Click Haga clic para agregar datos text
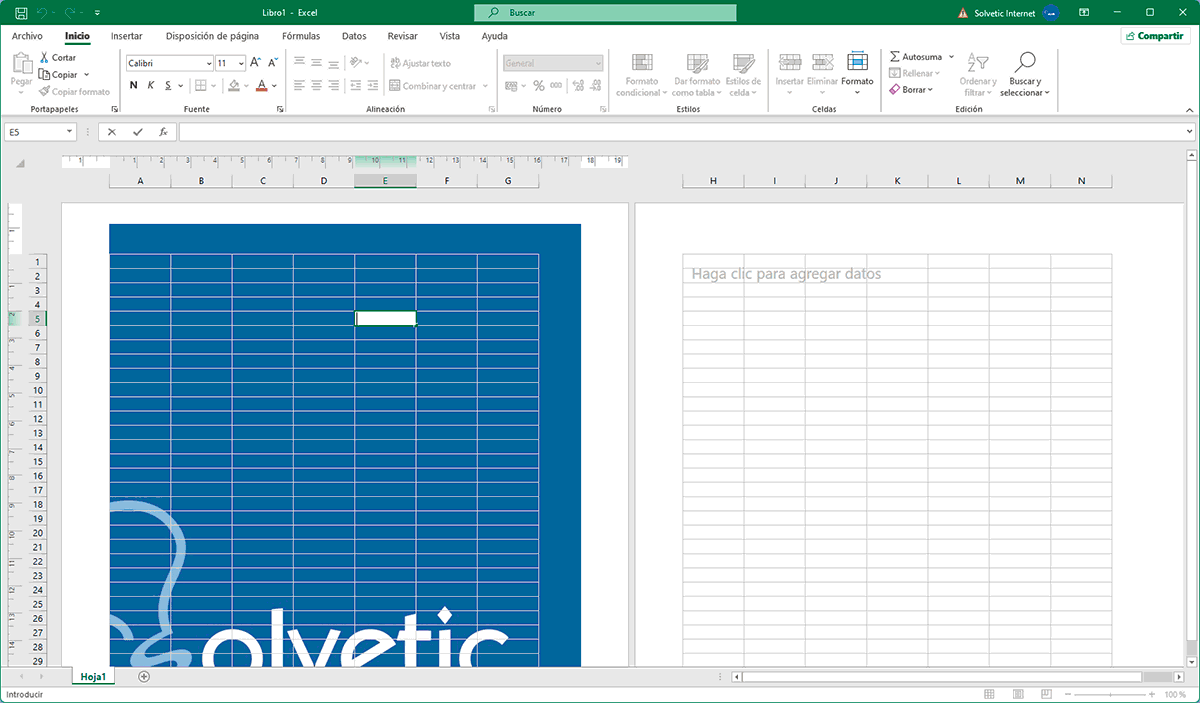The width and height of the screenshot is (1200, 703). pyautogui.click(x=786, y=274)
